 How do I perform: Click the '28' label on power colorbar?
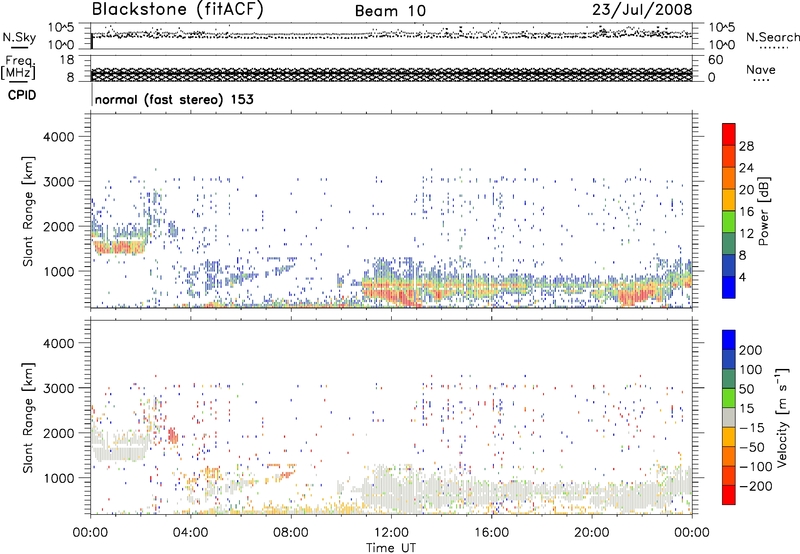point(746,146)
